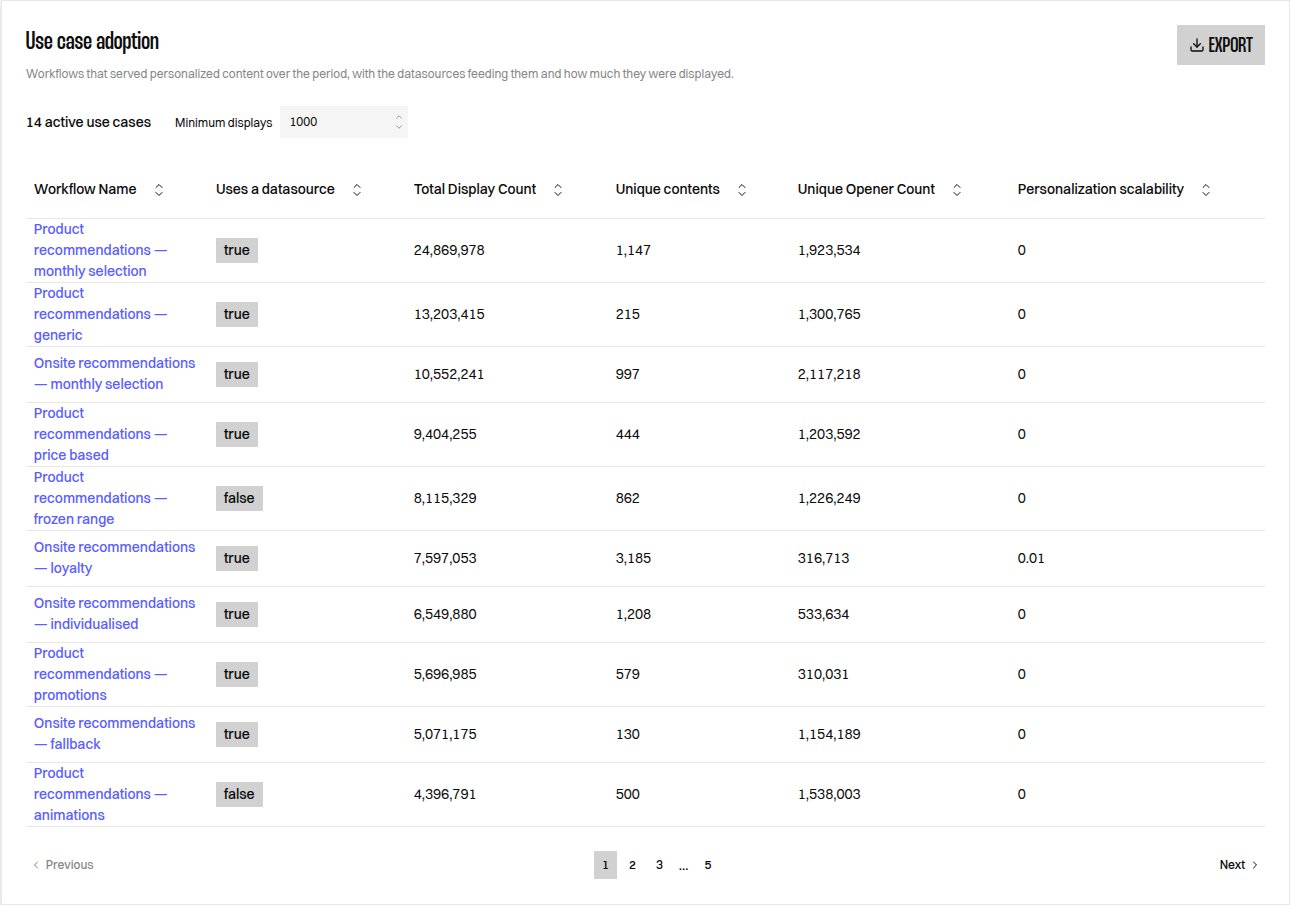Open Product recommendations — price based workflow
The height and width of the screenshot is (905, 1290).
click(100, 434)
